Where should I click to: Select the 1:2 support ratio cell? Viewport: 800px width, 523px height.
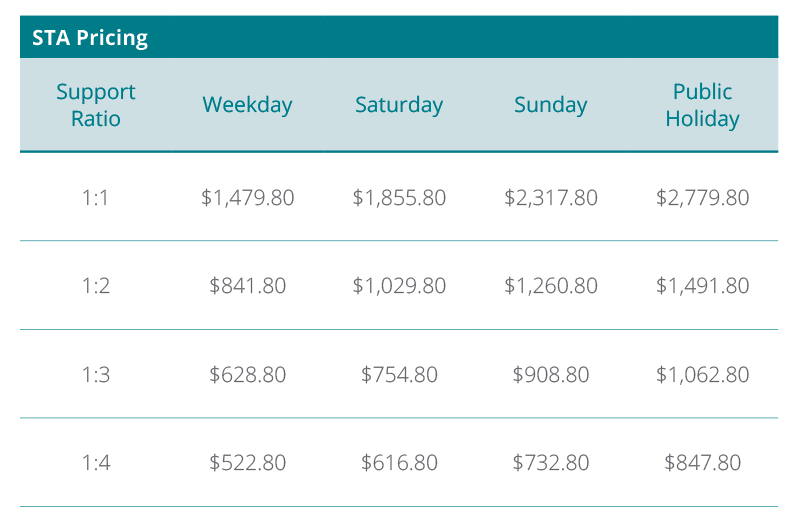point(96,286)
